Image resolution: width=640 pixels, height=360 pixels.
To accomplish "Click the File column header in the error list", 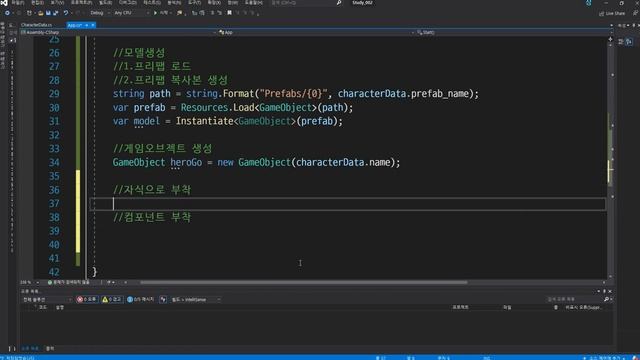I will [507, 307].
